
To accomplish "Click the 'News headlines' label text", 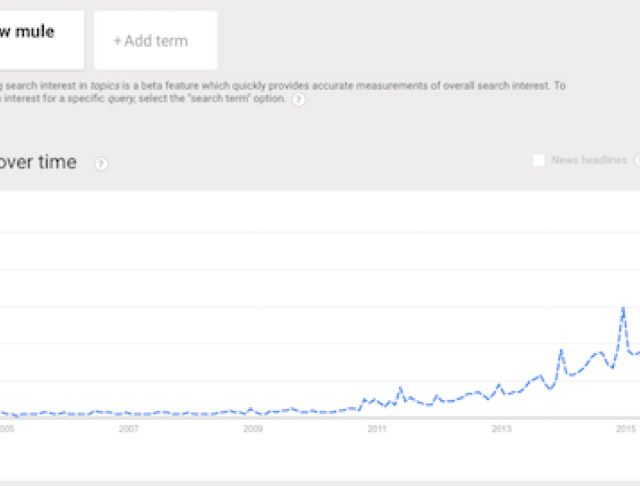I will pos(589,160).
